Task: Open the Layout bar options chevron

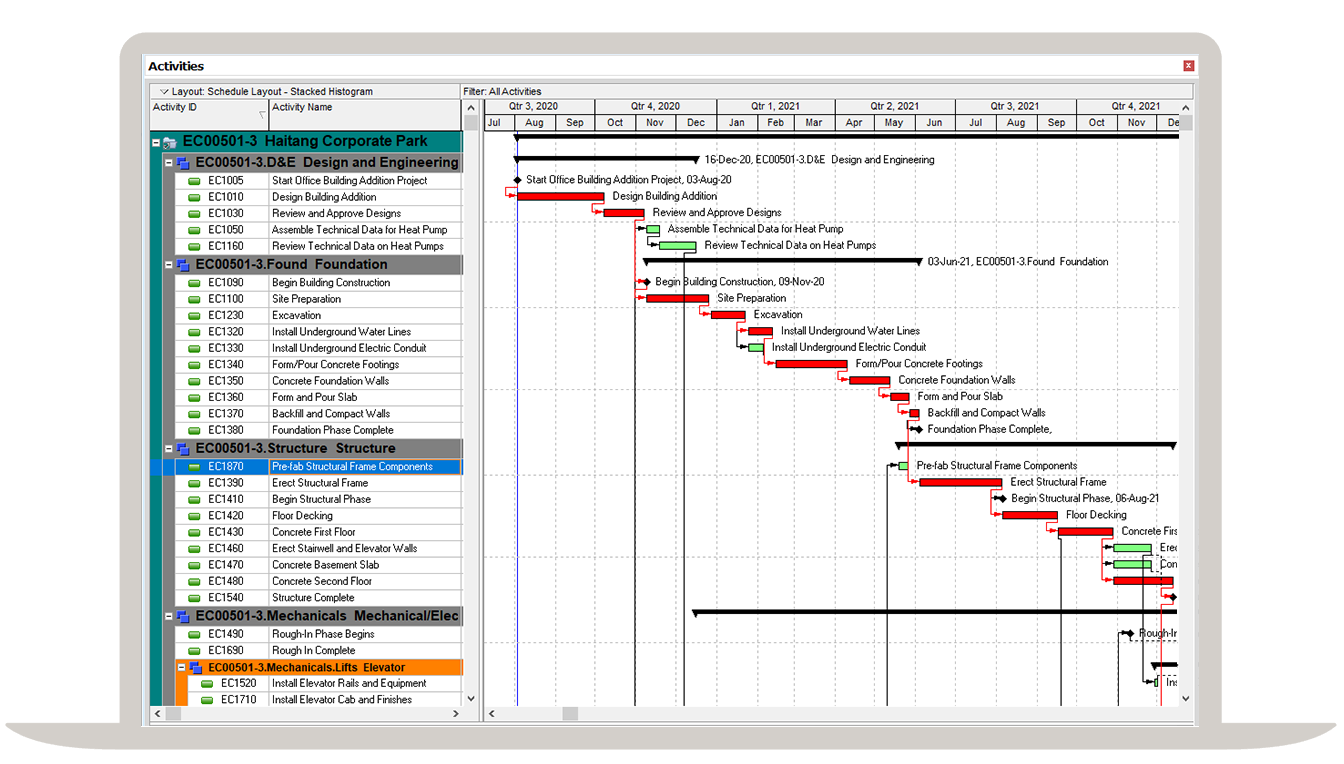Action: tap(163, 91)
